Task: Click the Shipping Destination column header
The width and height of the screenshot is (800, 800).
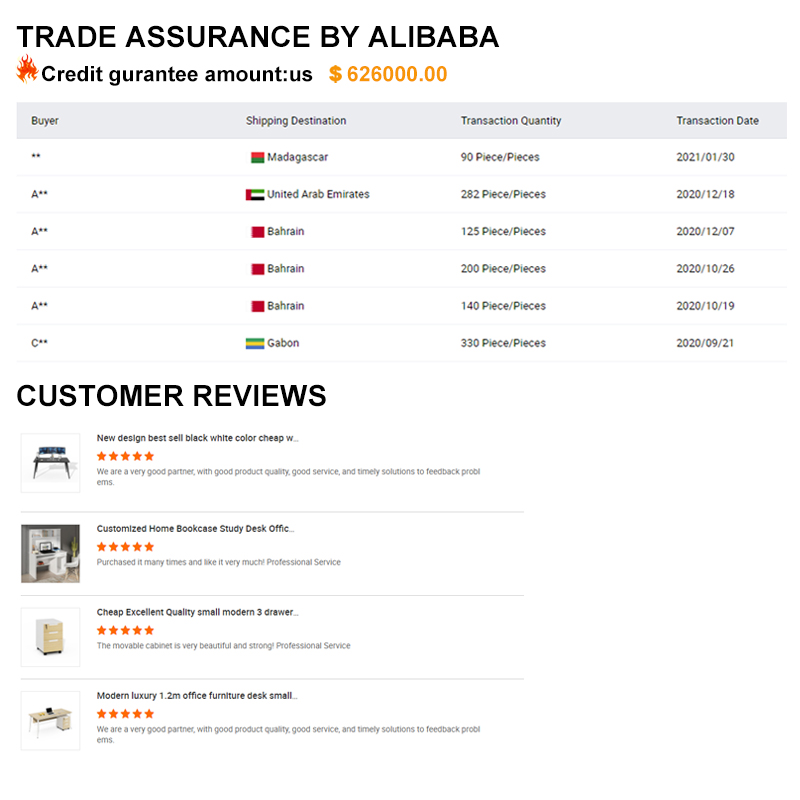Action: [x=296, y=121]
